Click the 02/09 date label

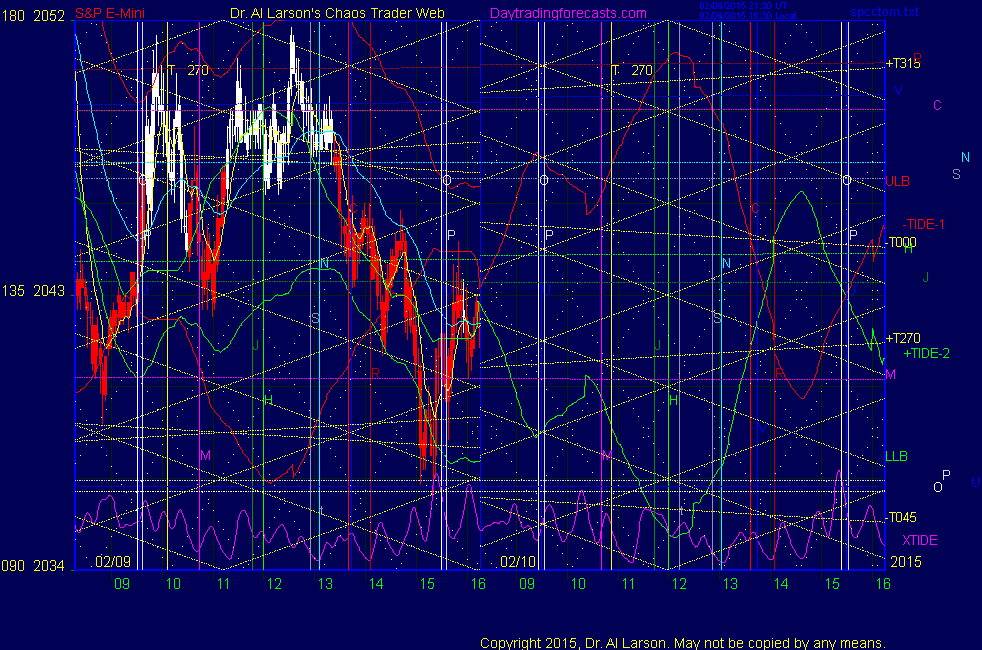pos(113,561)
